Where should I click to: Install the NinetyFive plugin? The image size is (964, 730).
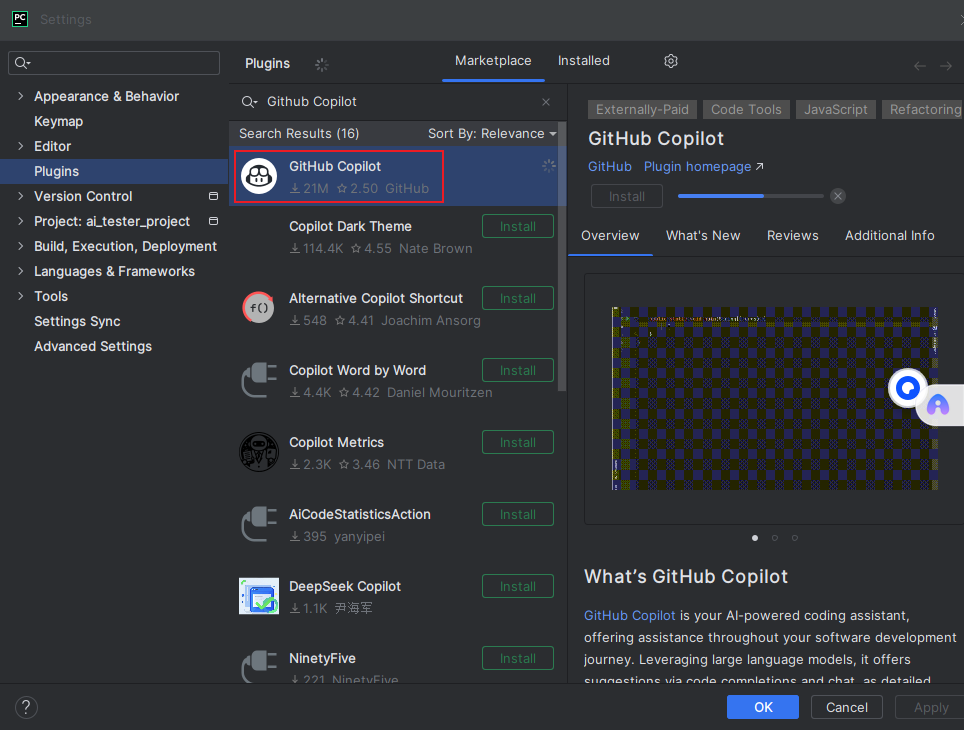click(518, 658)
